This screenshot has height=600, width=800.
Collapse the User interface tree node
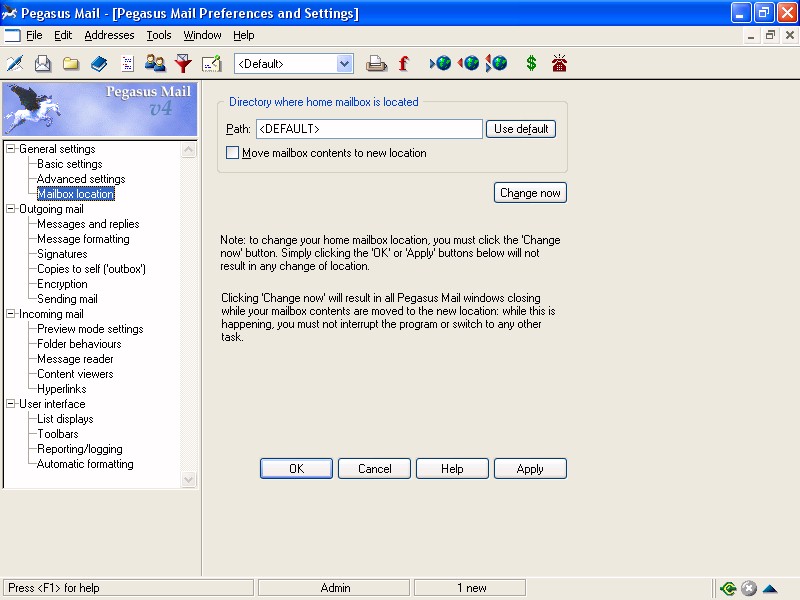11,404
